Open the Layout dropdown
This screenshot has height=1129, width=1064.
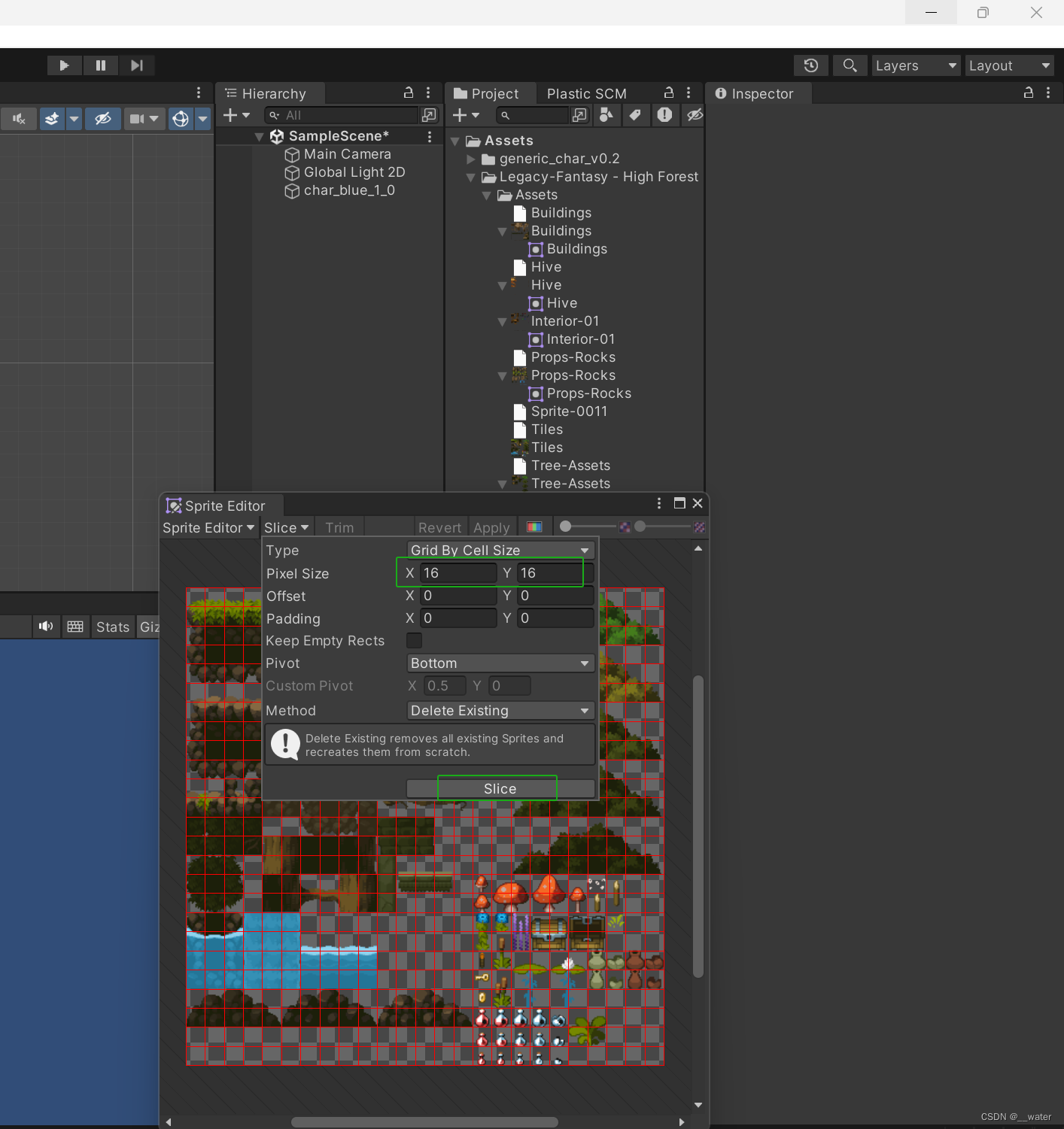[x=1009, y=65]
